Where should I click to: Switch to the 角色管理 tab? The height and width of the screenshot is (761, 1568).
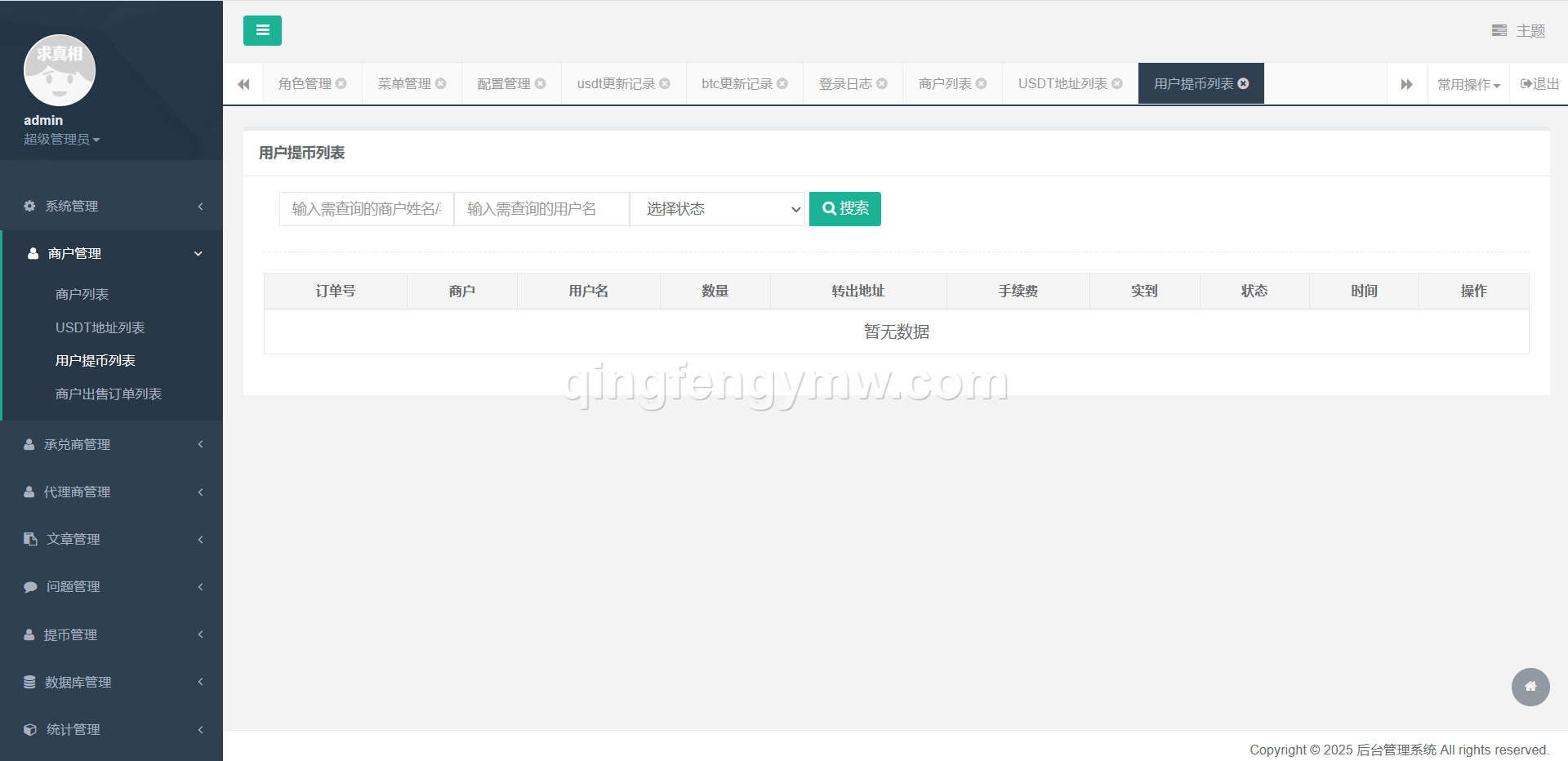pyautogui.click(x=305, y=83)
